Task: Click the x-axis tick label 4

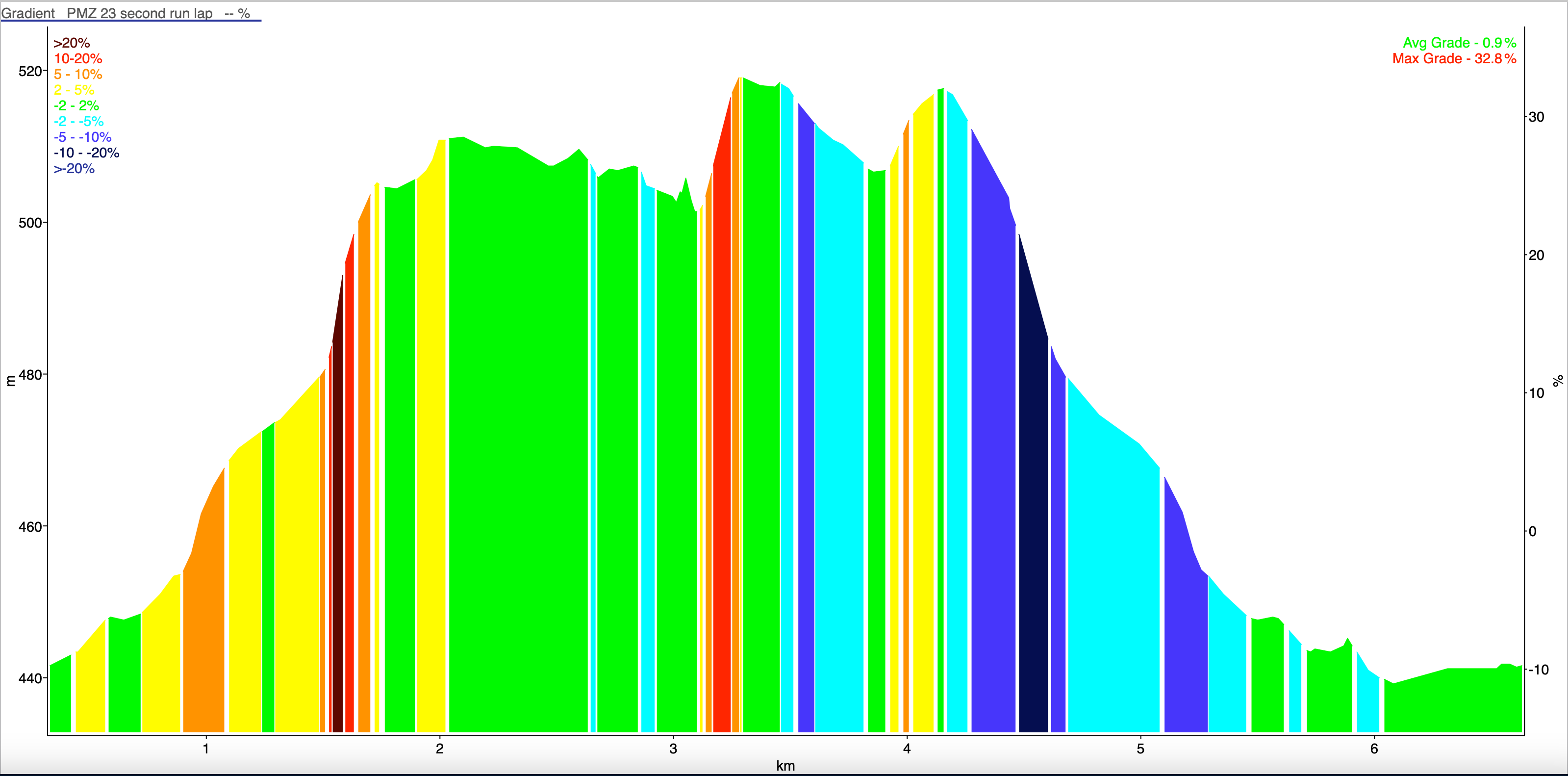Action: (x=907, y=749)
